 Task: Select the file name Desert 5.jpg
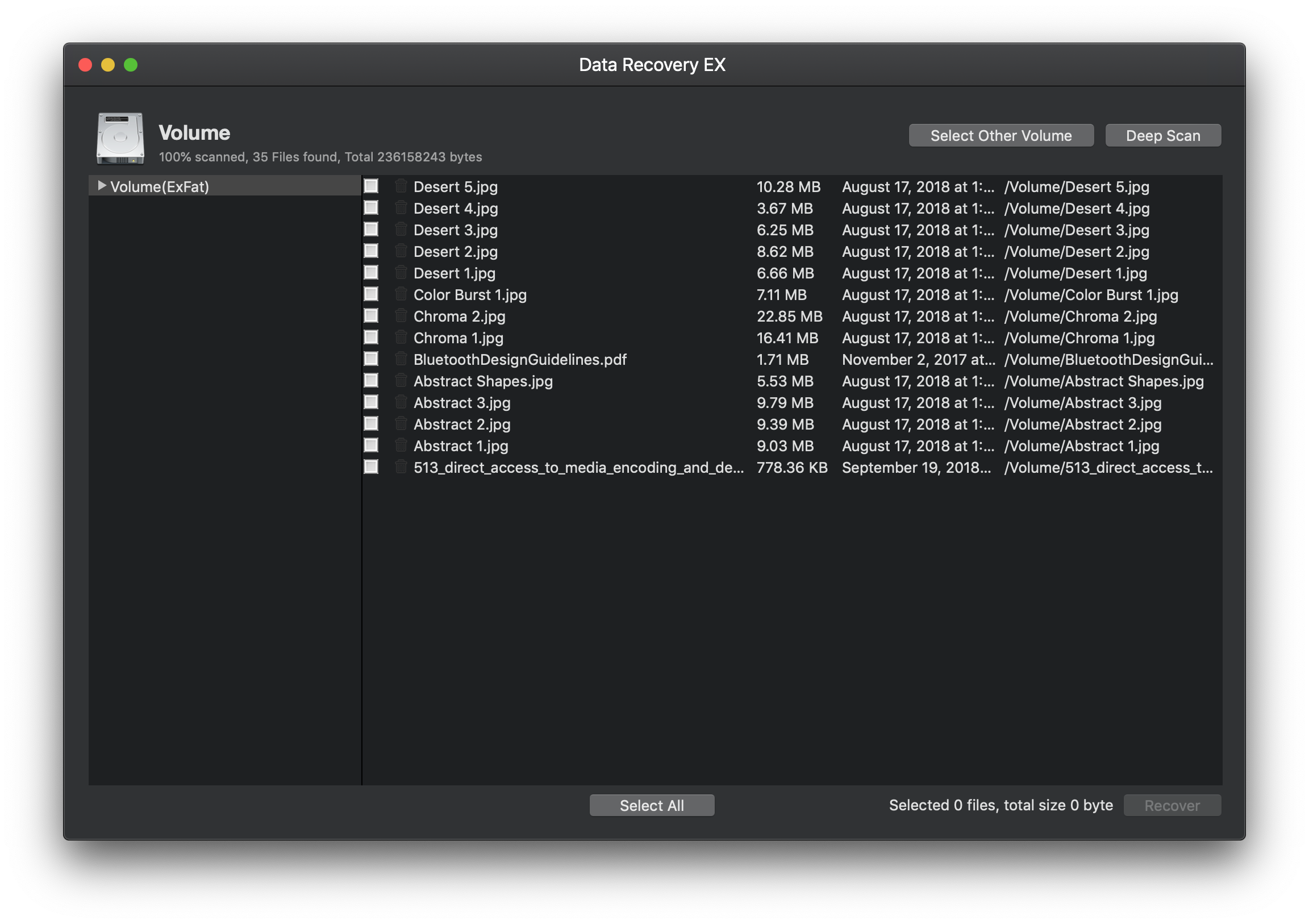click(x=456, y=187)
